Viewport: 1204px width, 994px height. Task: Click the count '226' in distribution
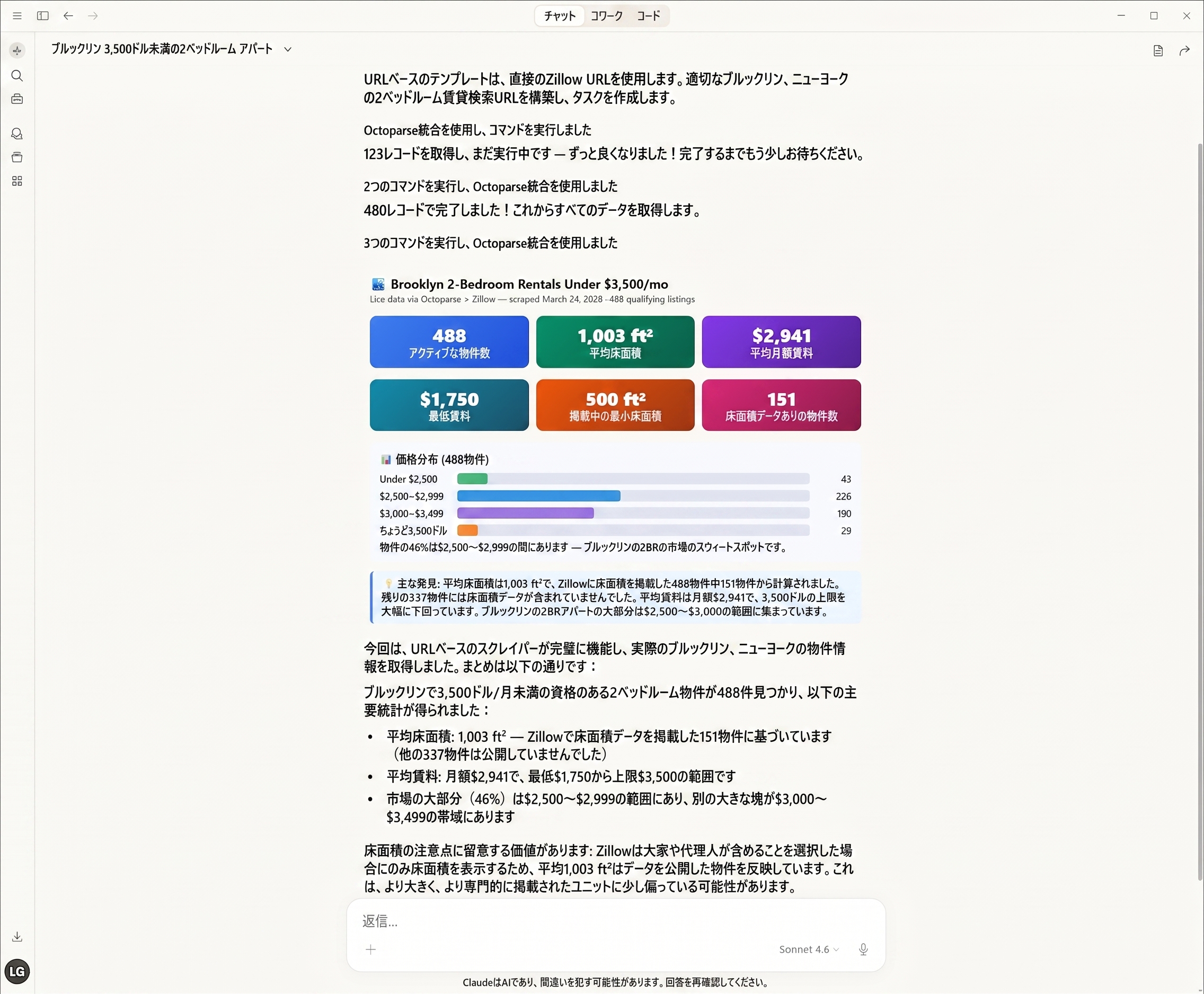tap(843, 496)
